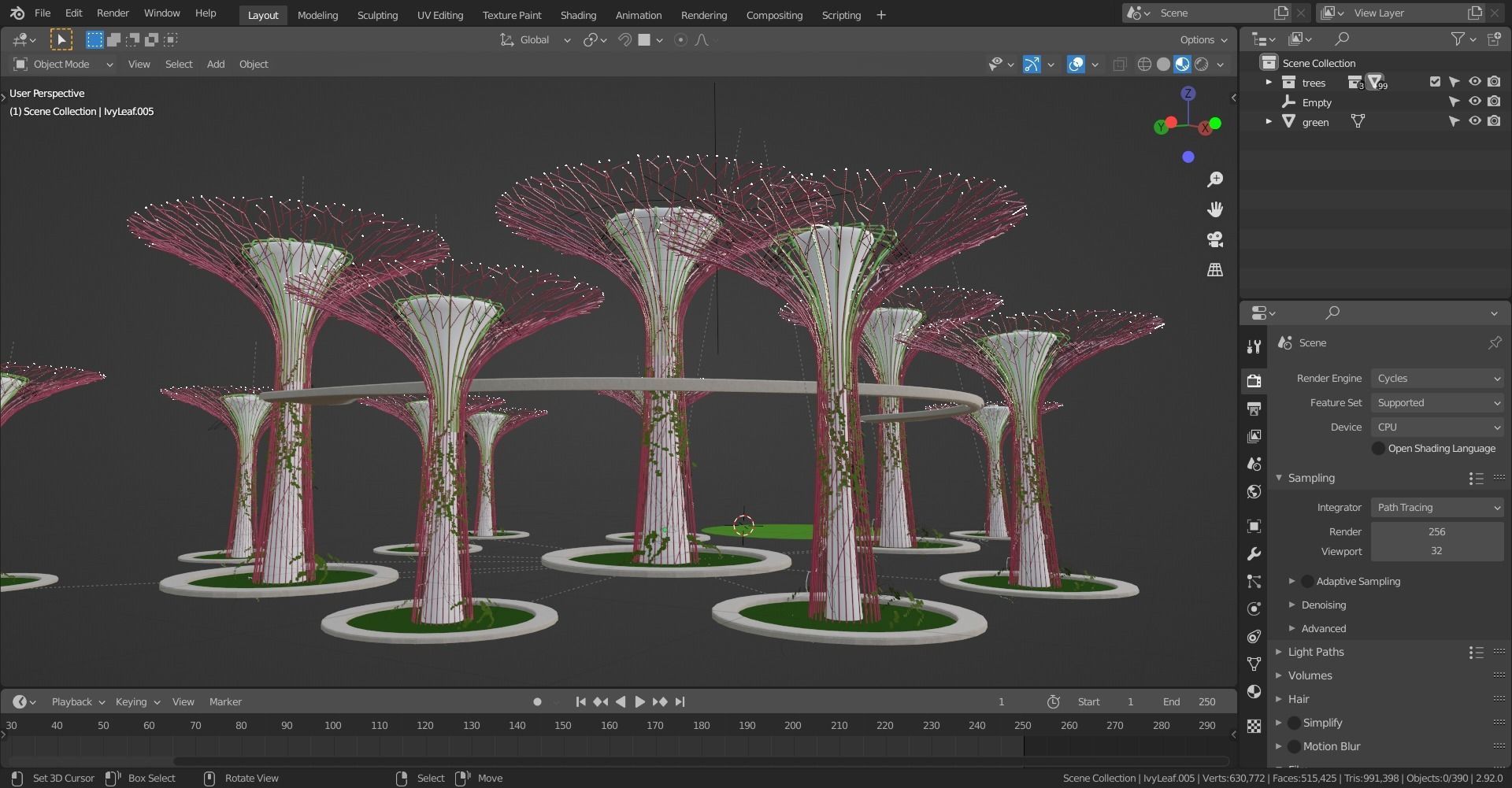Viewport: 1512px width, 788px height.
Task: Open the Physics properties icon
Action: tap(1254, 609)
